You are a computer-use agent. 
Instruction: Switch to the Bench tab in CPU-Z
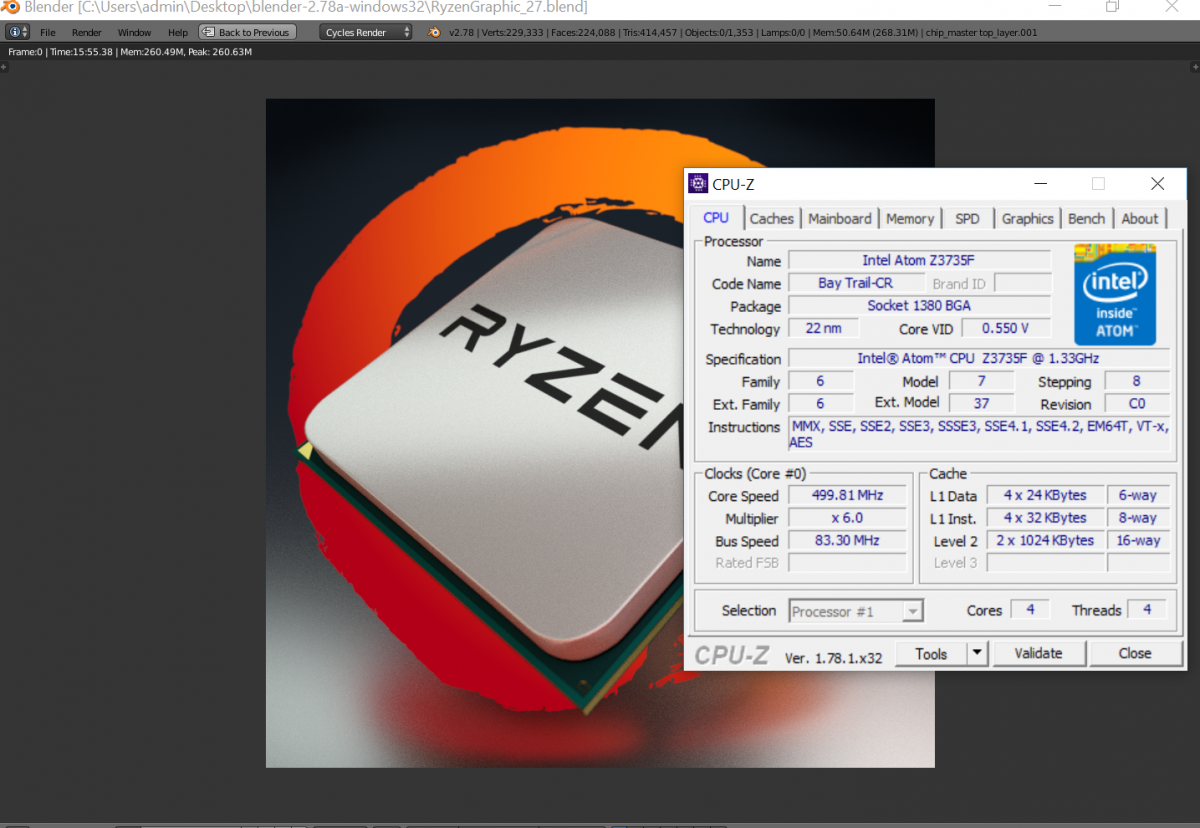(x=1087, y=219)
